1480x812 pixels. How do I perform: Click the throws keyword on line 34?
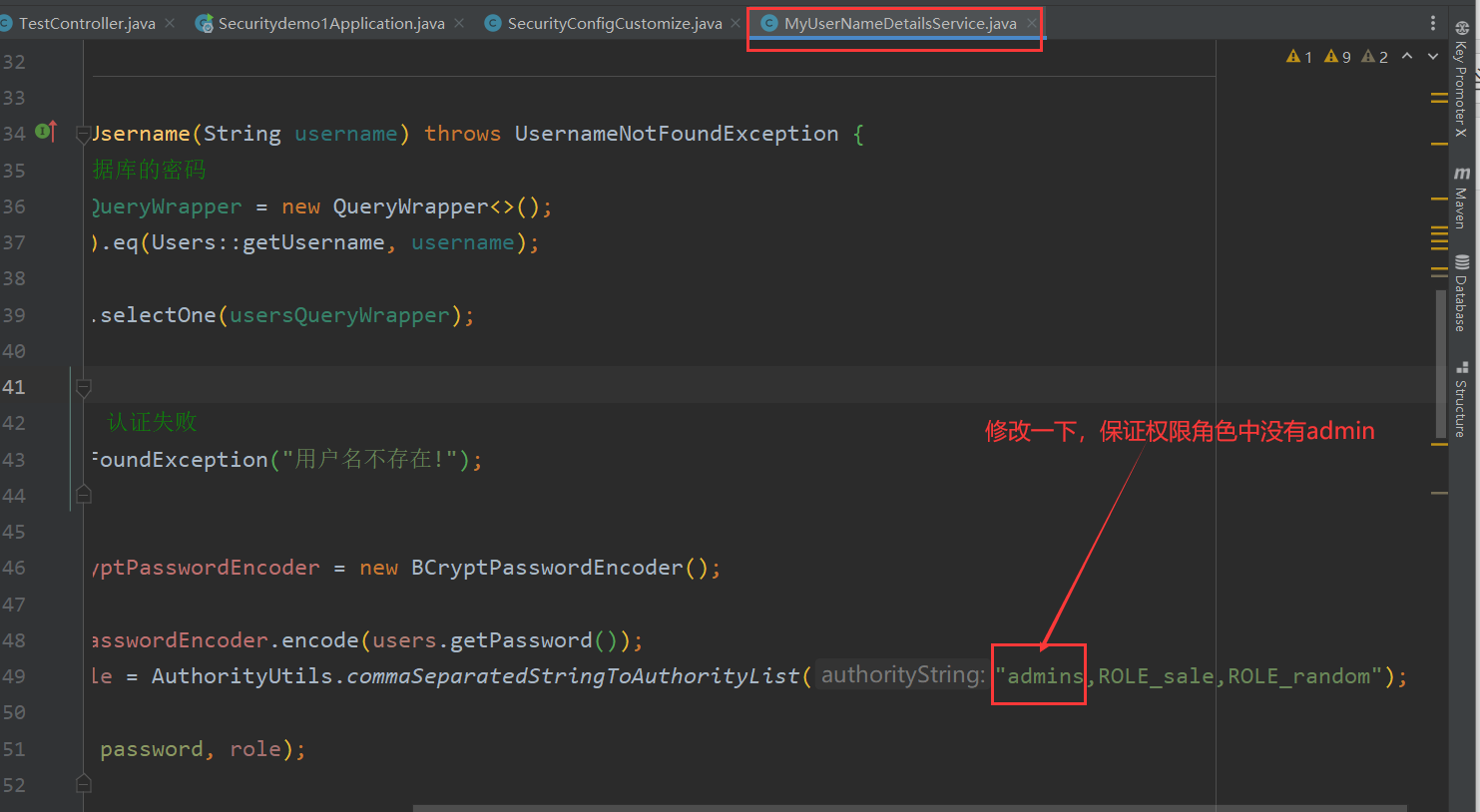point(463,134)
